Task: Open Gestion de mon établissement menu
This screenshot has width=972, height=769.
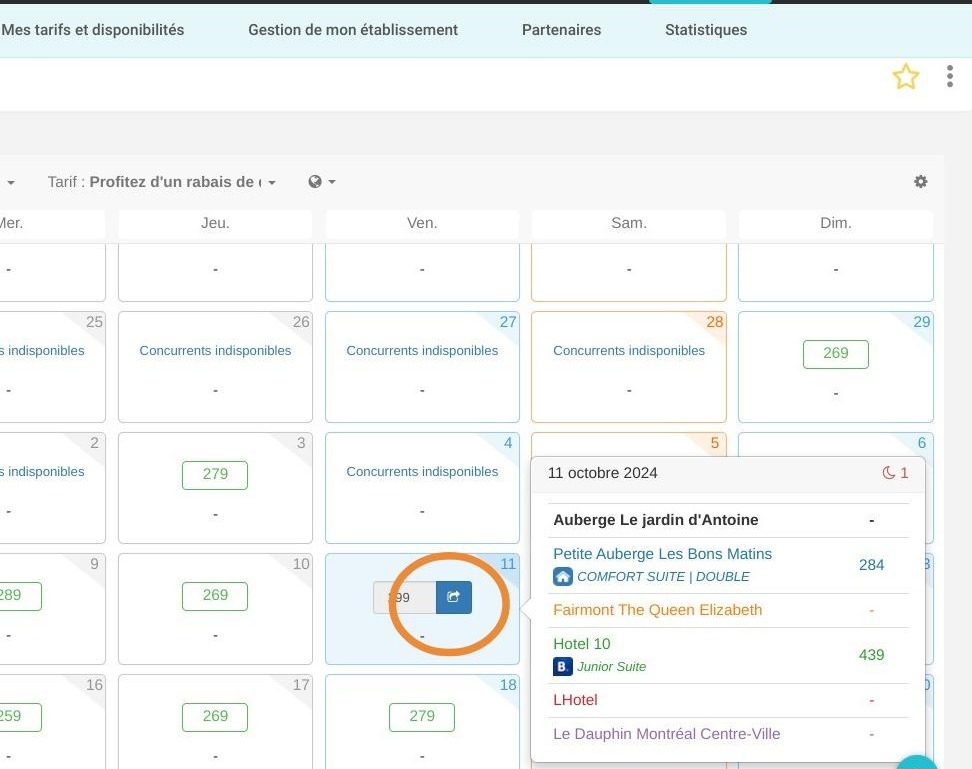Action: (x=353, y=30)
